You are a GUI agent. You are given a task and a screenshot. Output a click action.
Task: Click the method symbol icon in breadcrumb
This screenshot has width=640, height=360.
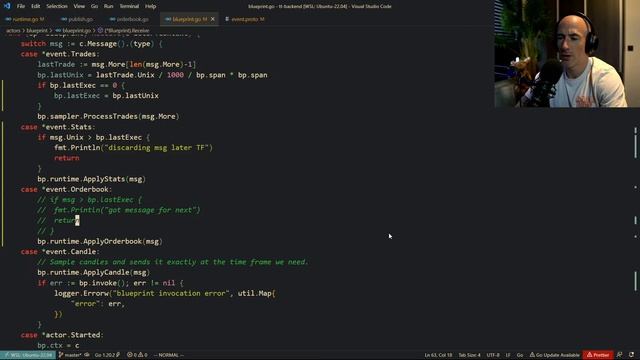[x=100, y=31]
